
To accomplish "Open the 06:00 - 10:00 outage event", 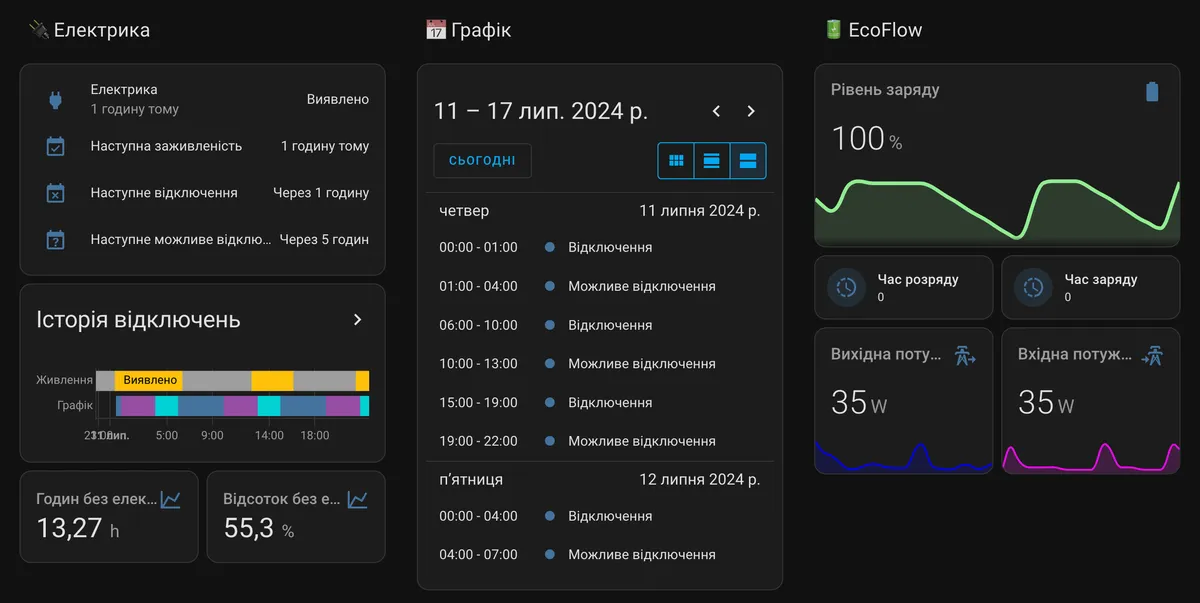I will click(600, 325).
